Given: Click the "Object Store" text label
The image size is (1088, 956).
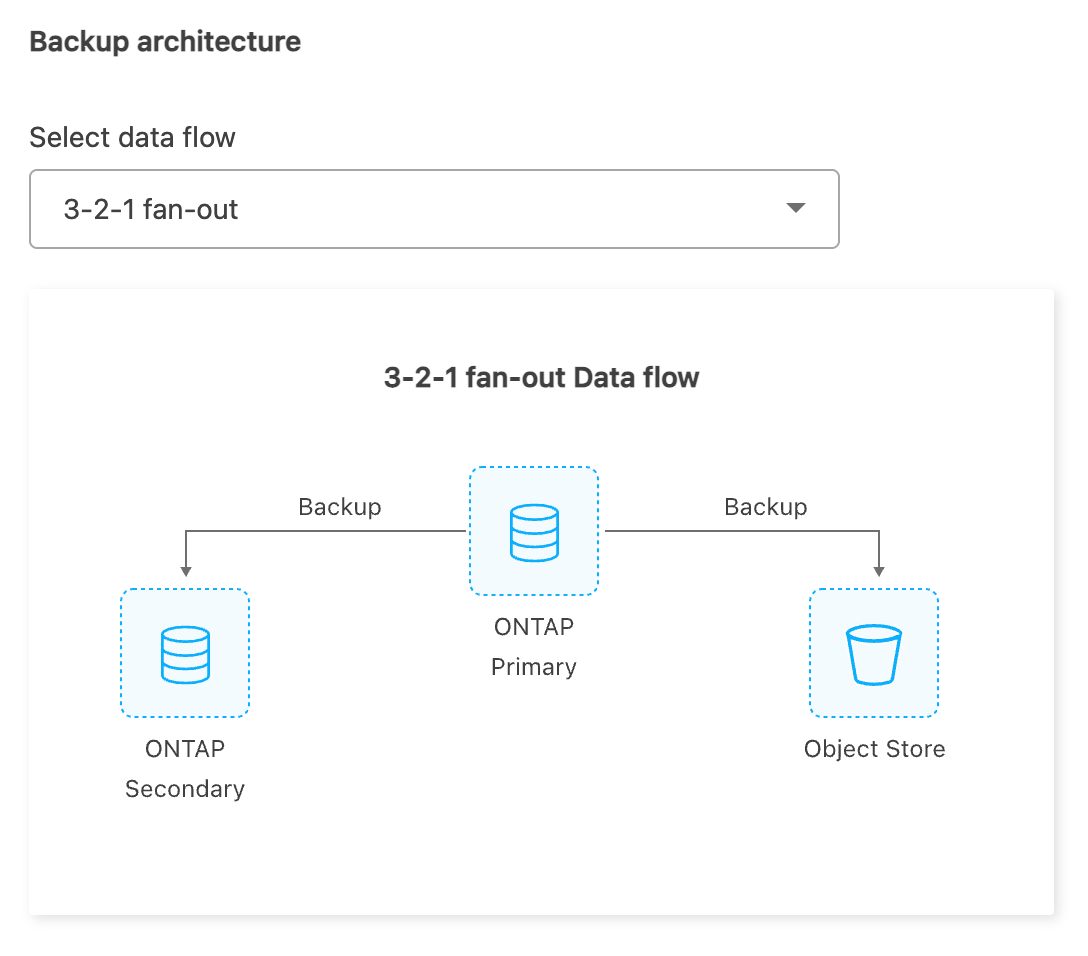Looking at the screenshot, I should (874, 749).
